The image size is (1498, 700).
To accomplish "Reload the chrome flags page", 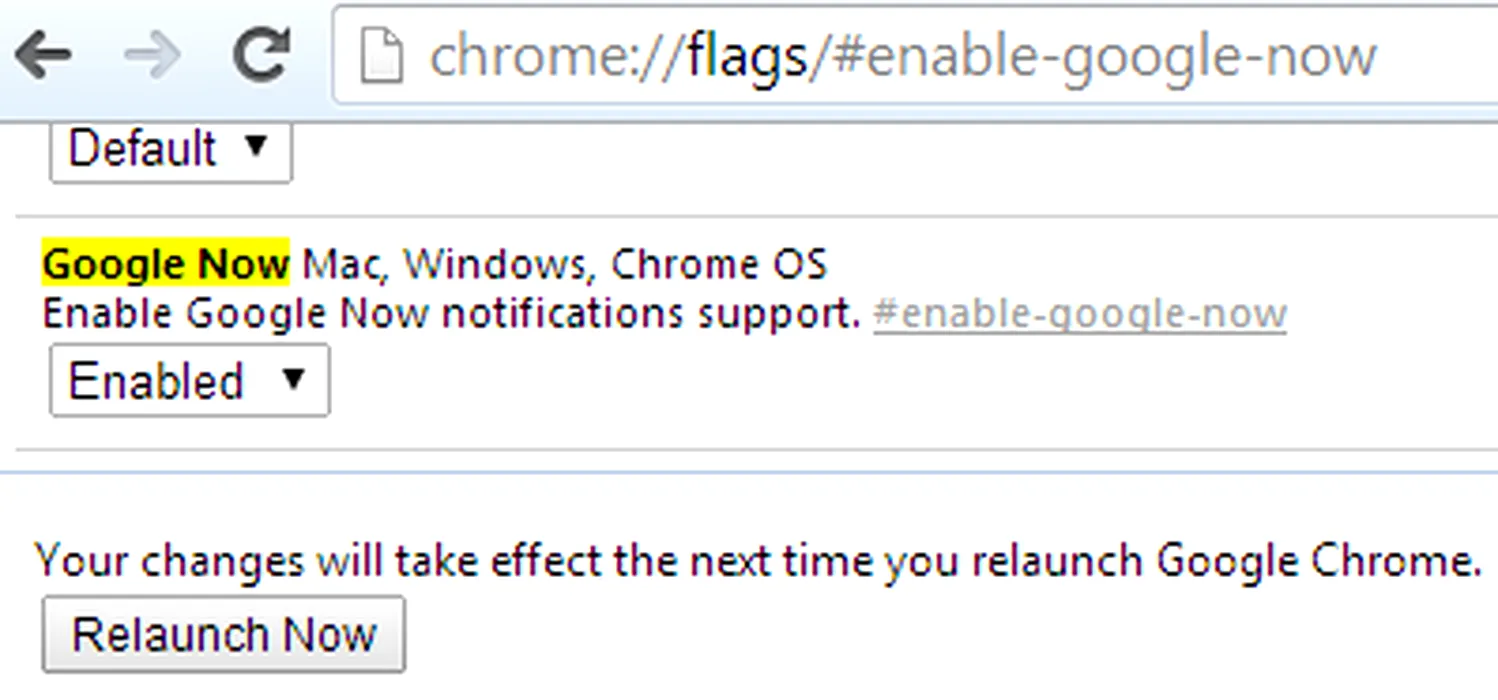I will (260, 54).
